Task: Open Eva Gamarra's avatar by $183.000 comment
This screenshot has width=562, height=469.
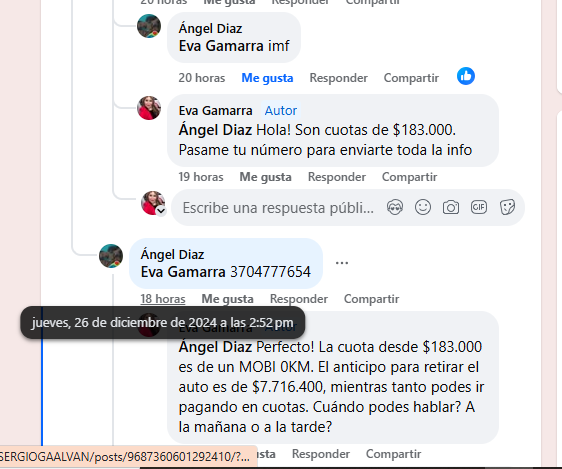Action: point(149,108)
